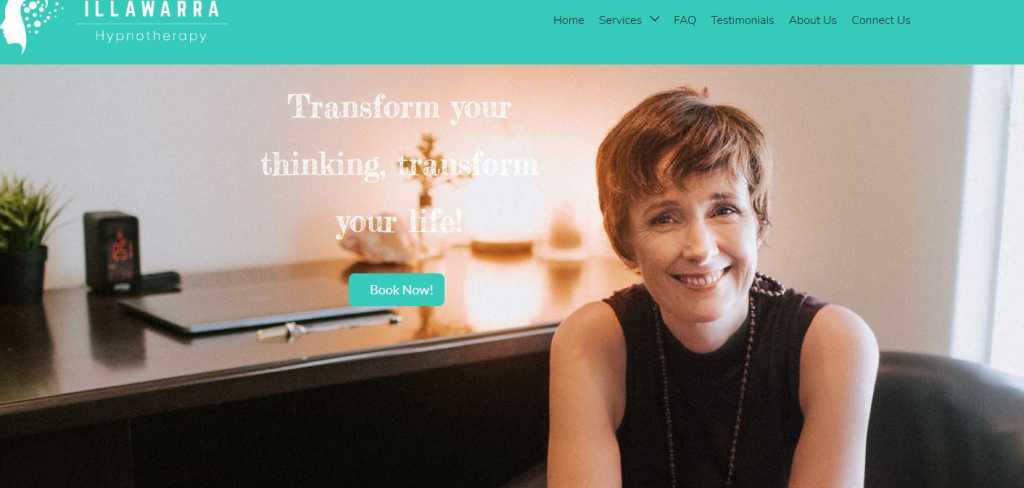The image size is (1024, 488).
Task: Click the Hypnotherapy tagline under the logo
Action: point(151,36)
